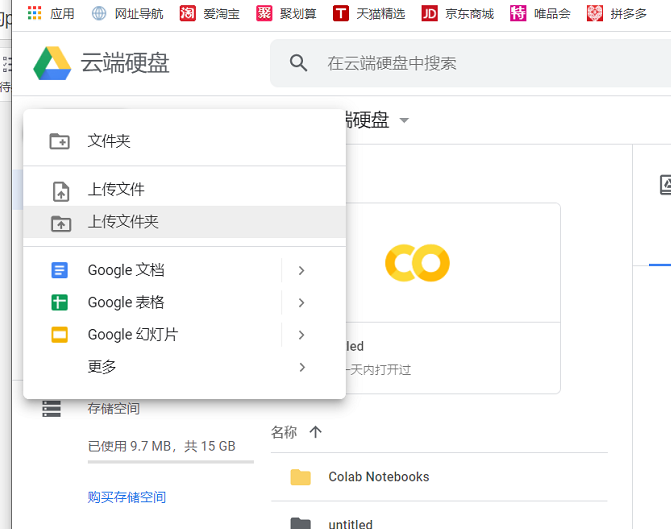Viewport: 671px width, 529px height.
Task: Open the 网址导航 bookmark
Action: tap(128, 14)
